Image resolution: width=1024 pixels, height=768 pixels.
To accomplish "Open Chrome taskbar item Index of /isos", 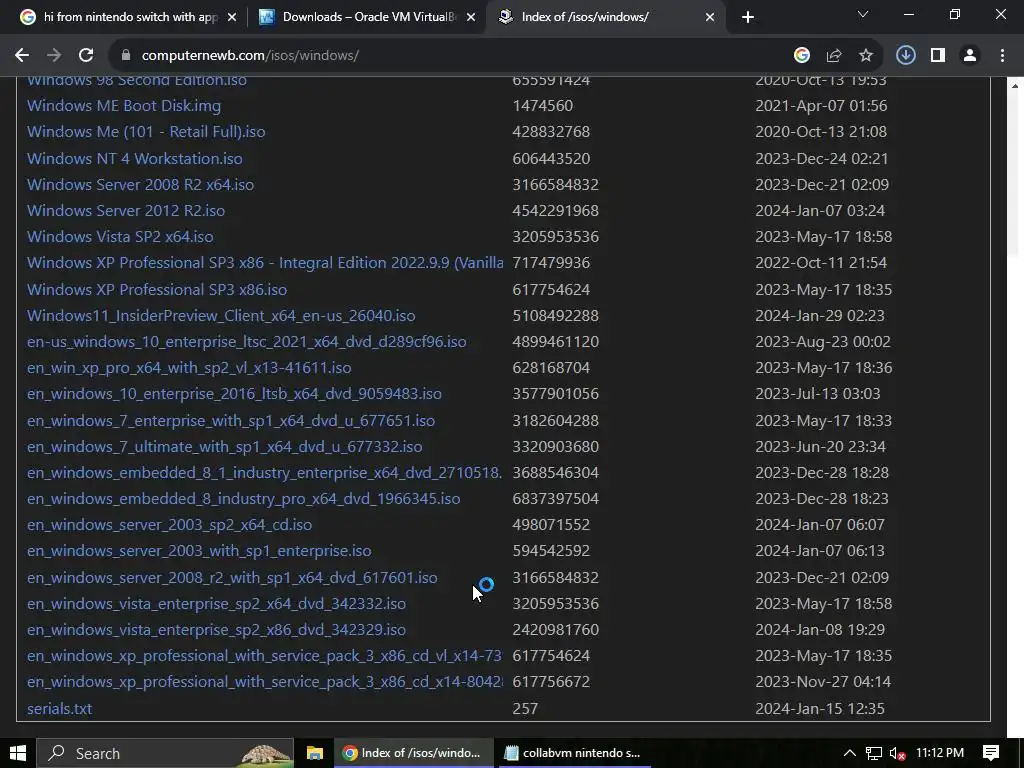I will [x=414, y=753].
